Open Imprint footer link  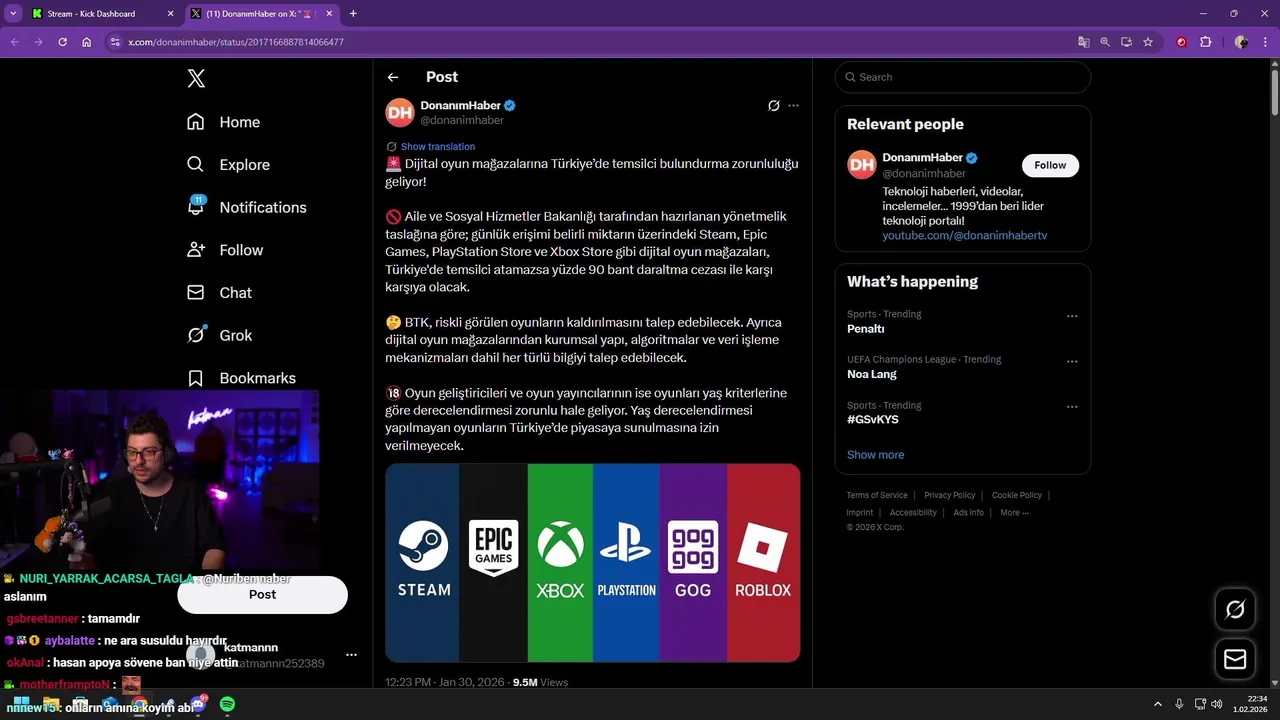[x=860, y=513]
